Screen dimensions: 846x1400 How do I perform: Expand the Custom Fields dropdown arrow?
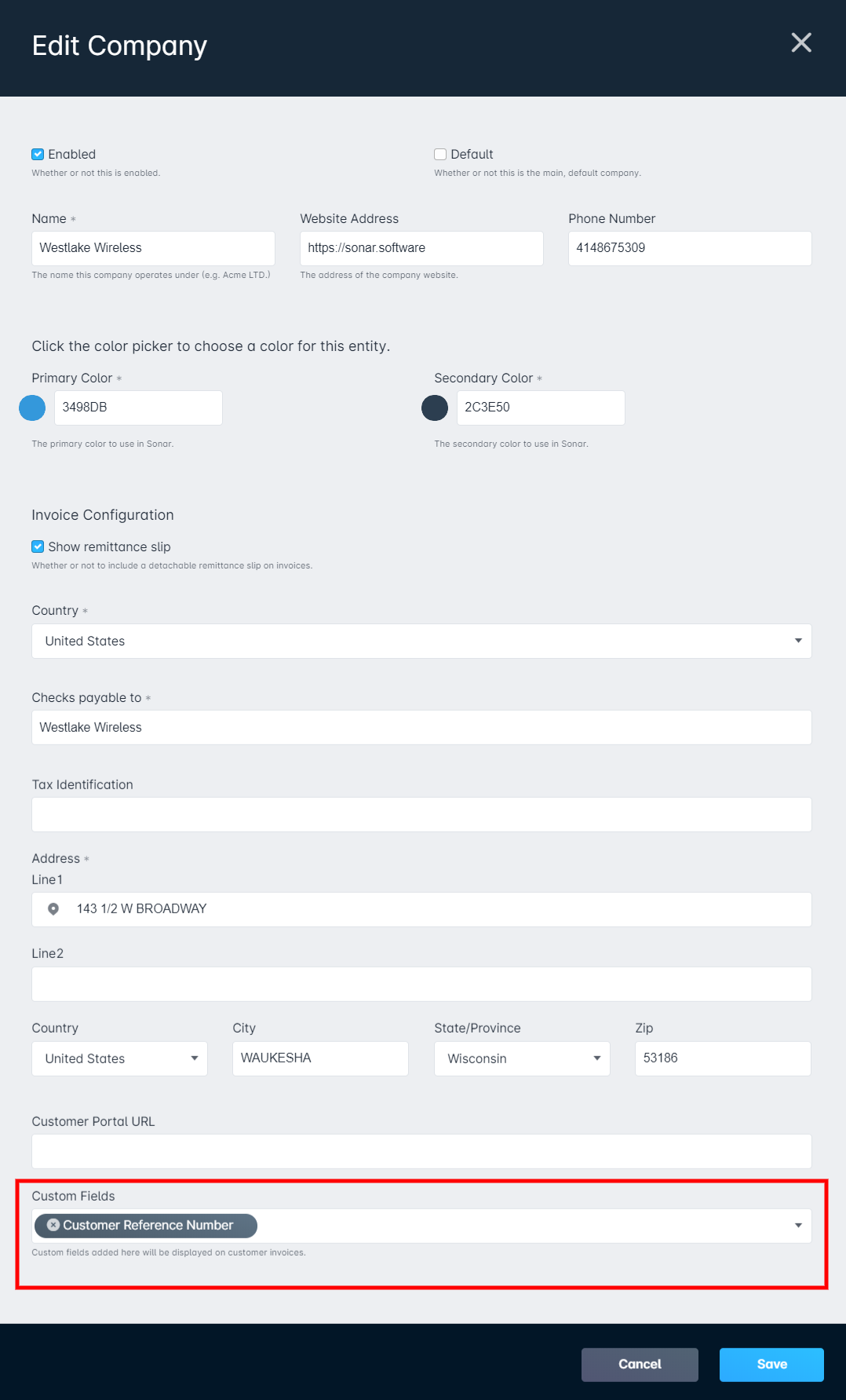798,1226
